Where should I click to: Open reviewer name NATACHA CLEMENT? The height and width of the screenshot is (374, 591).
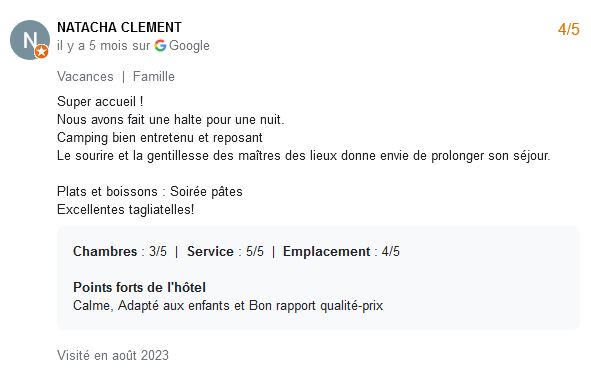click(x=119, y=27)
